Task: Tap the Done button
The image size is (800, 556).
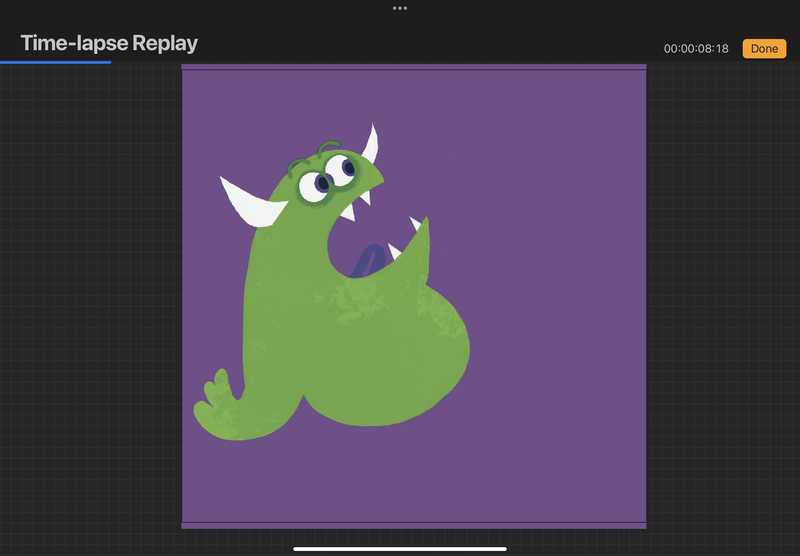Action: [x=764, y=48]
